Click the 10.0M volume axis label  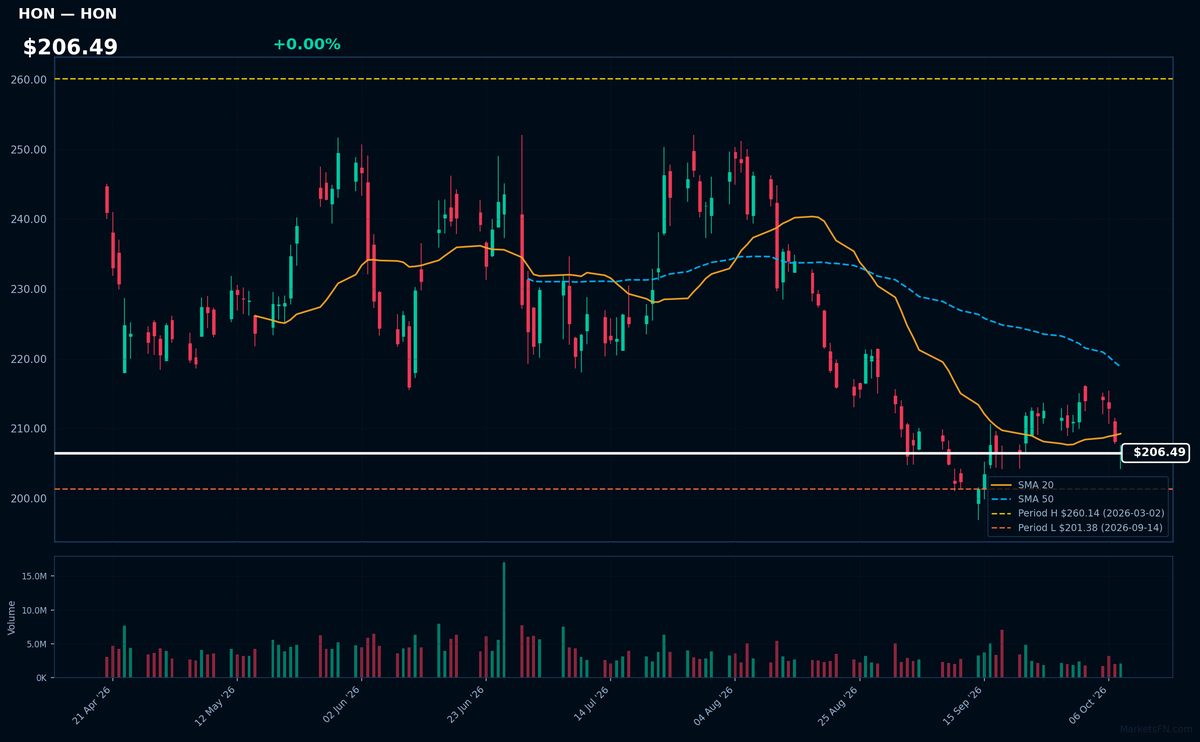32,611
